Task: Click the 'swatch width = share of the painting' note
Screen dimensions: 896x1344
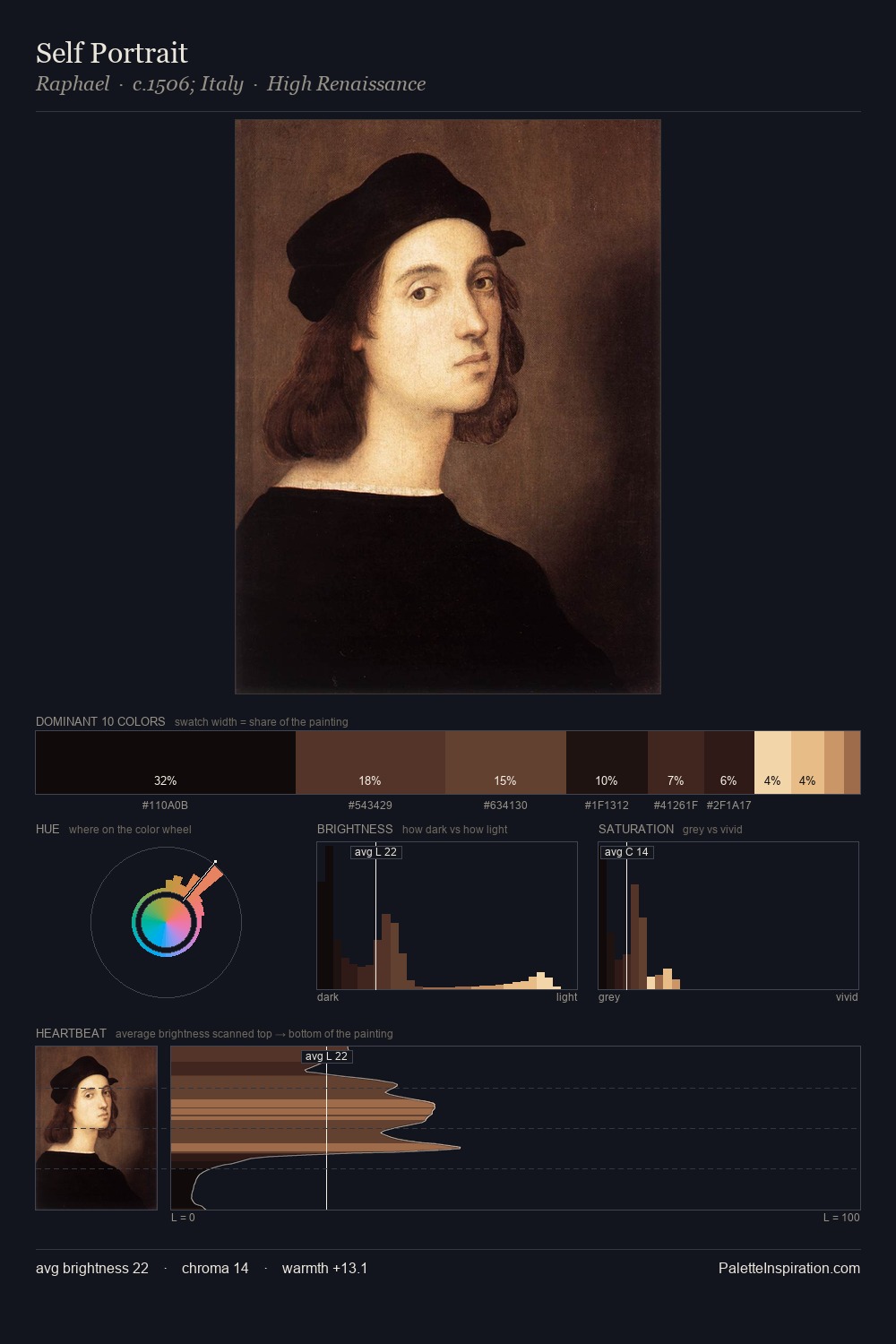Action: coord(262,722)
